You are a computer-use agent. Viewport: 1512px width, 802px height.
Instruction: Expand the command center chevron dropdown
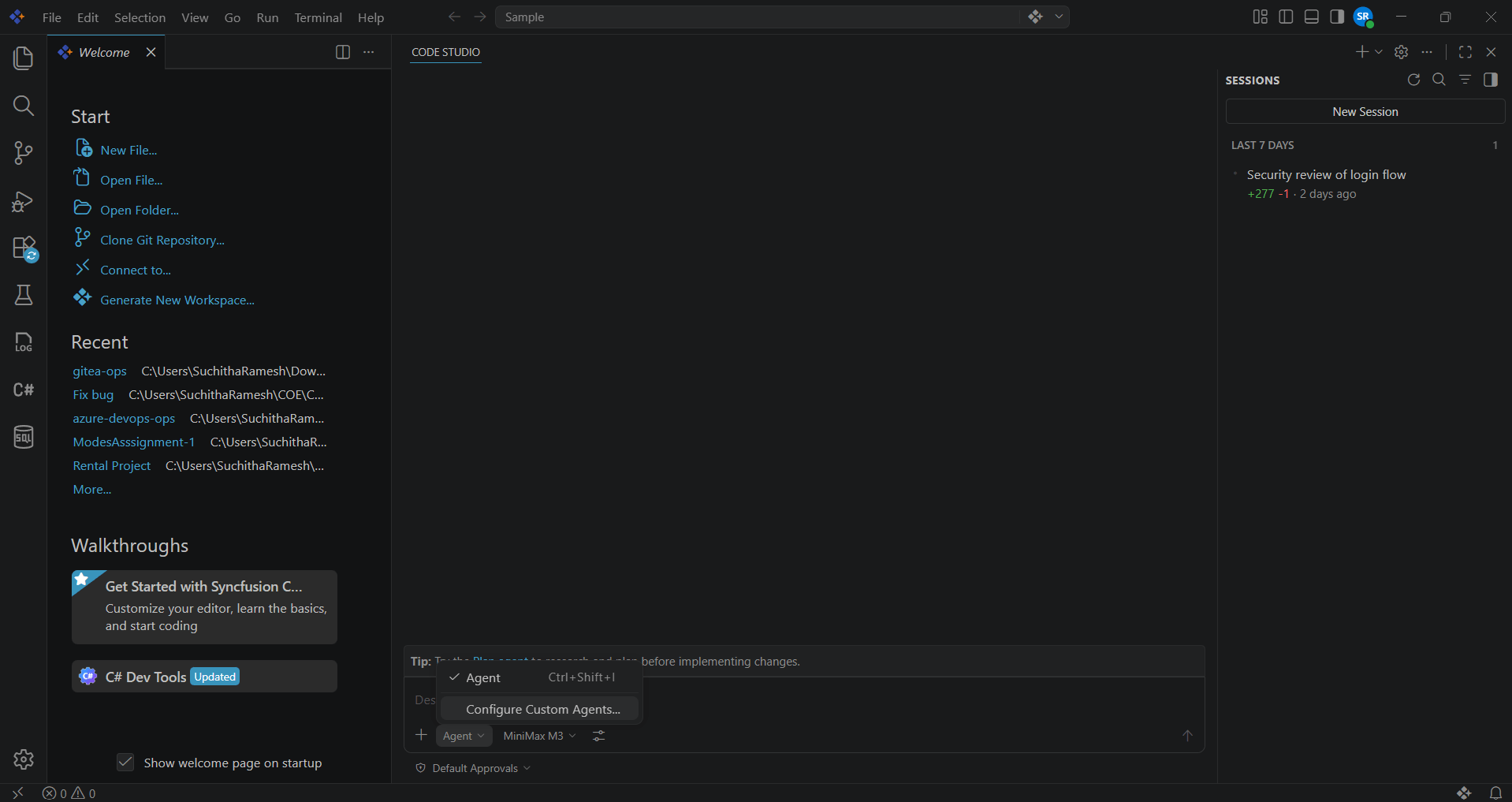click(1059, 17)
